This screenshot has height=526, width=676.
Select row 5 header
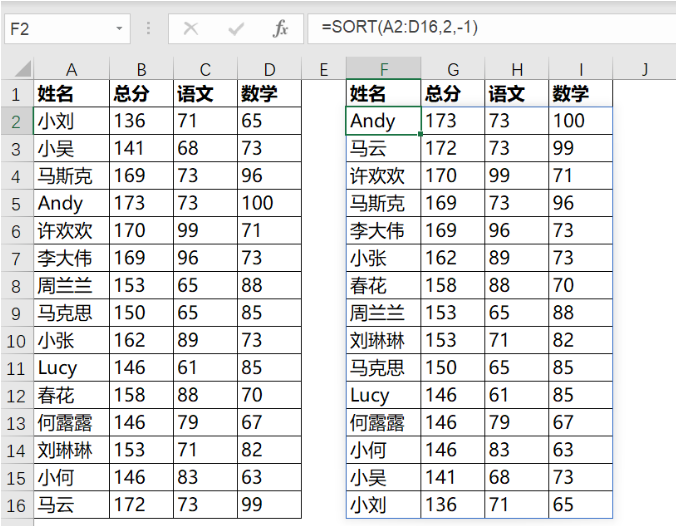pyautogui.click(x=16, y=204)
